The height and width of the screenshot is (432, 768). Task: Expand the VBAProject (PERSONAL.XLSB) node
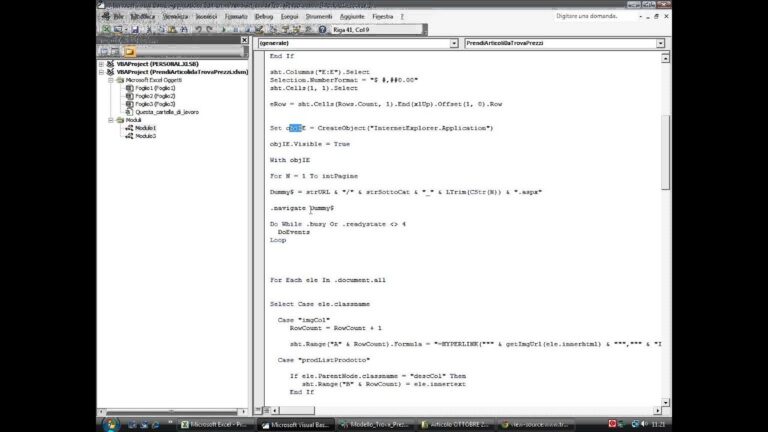tap(102, 64)
